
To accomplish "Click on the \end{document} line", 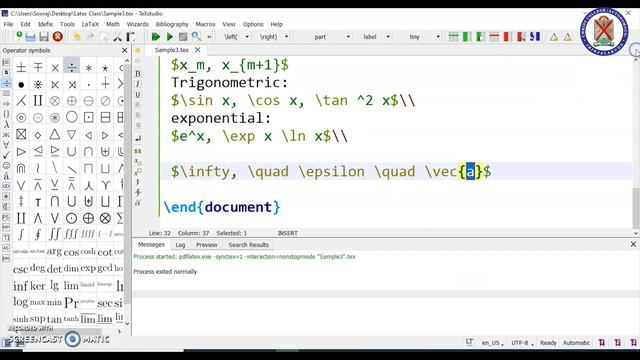I will pos(222,207).
